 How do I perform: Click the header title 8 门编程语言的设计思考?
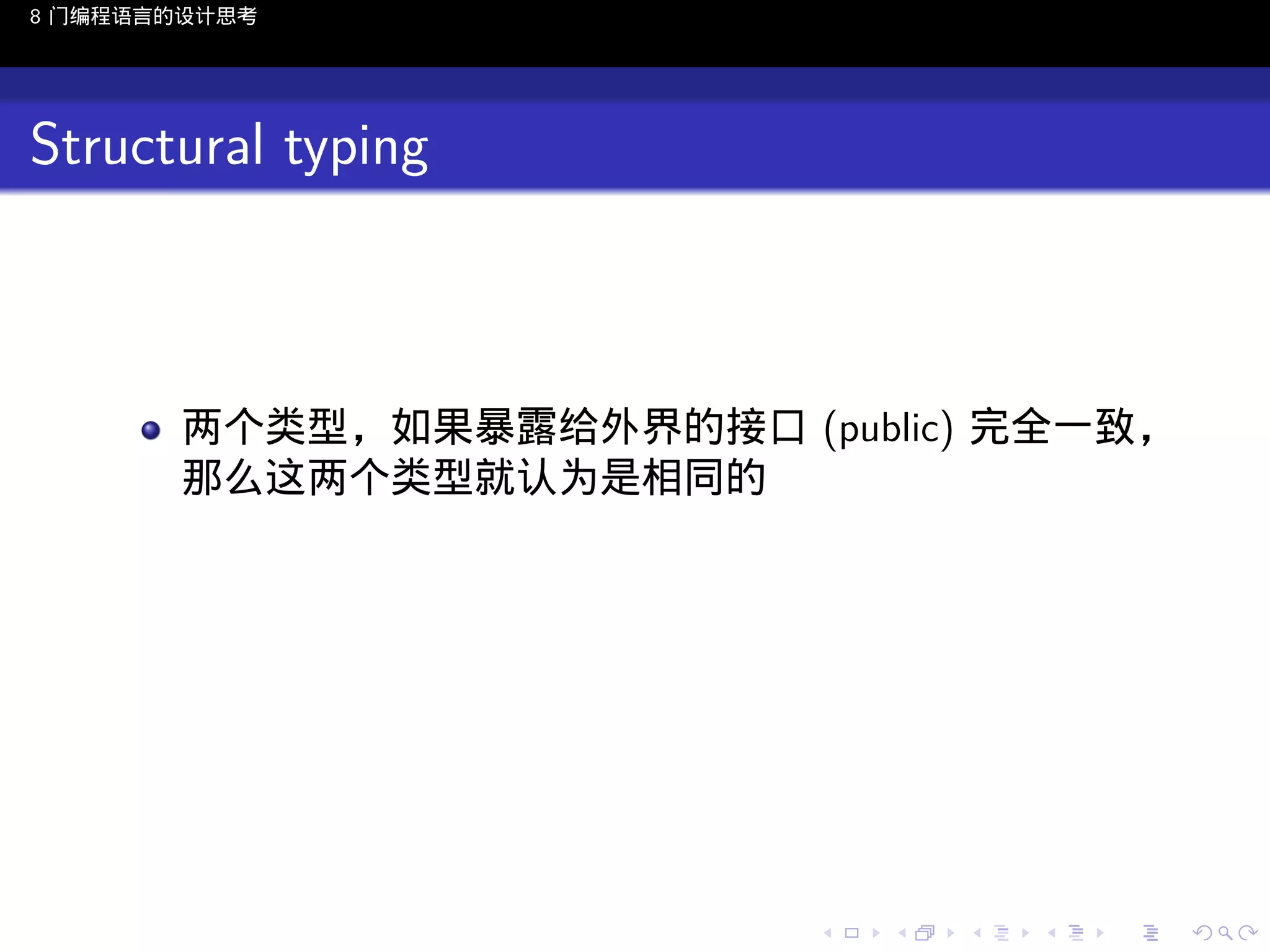click(143, 16)
